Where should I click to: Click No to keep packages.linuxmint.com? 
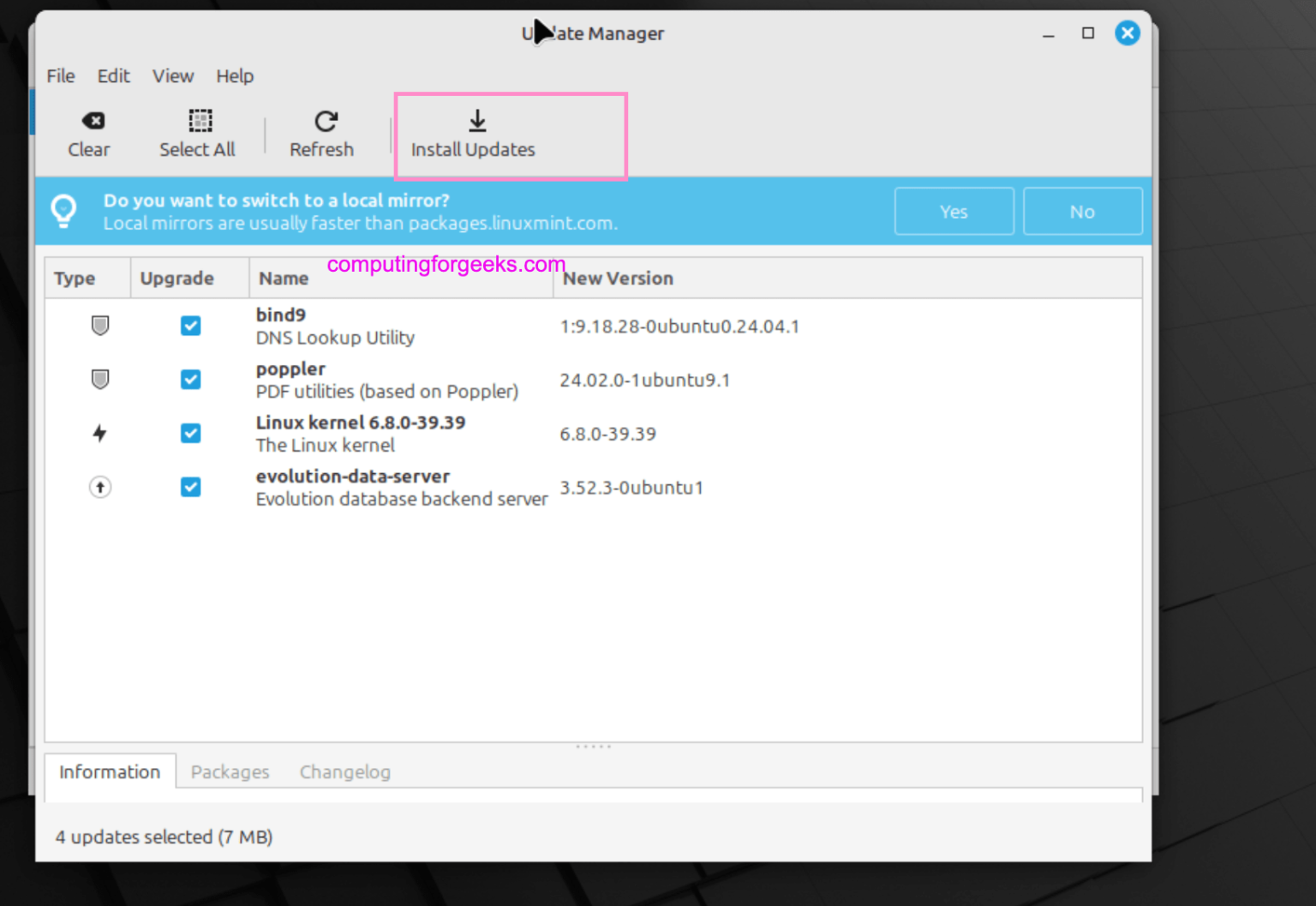pyautogui.click(x=1082, y=211)
